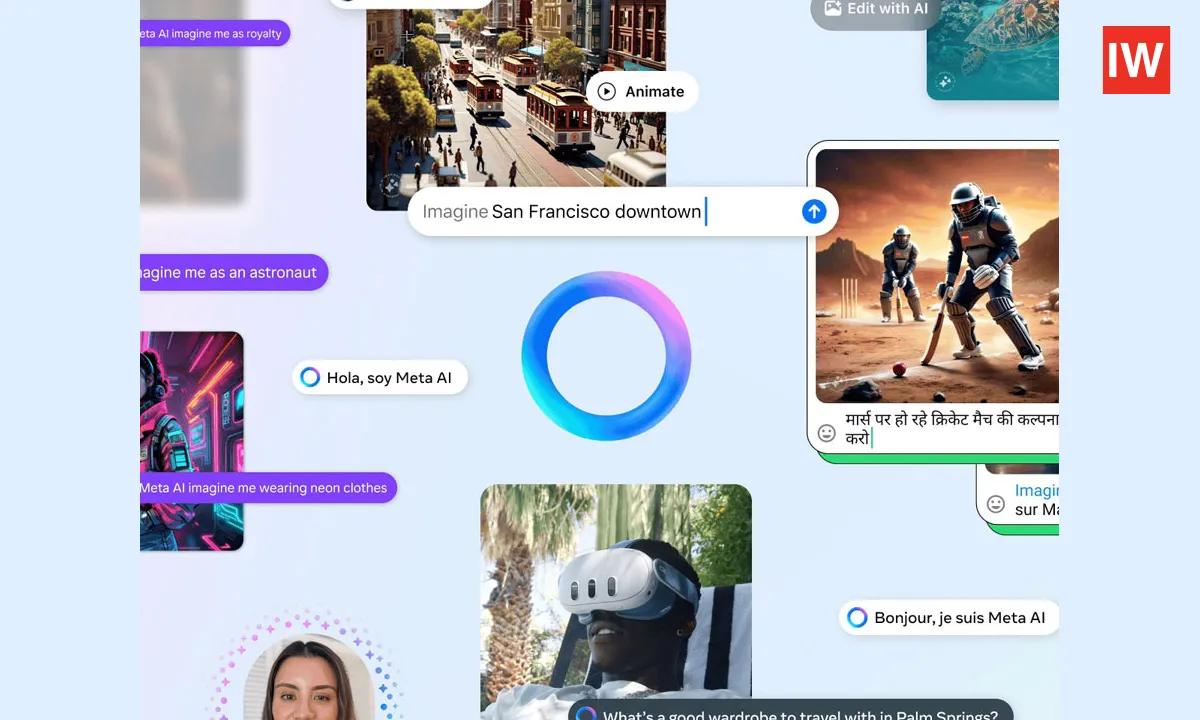Click the woman's circular profile photo
Viewport: 1200px width, 720px height.
pyautogui.click(x=308, y=680)
